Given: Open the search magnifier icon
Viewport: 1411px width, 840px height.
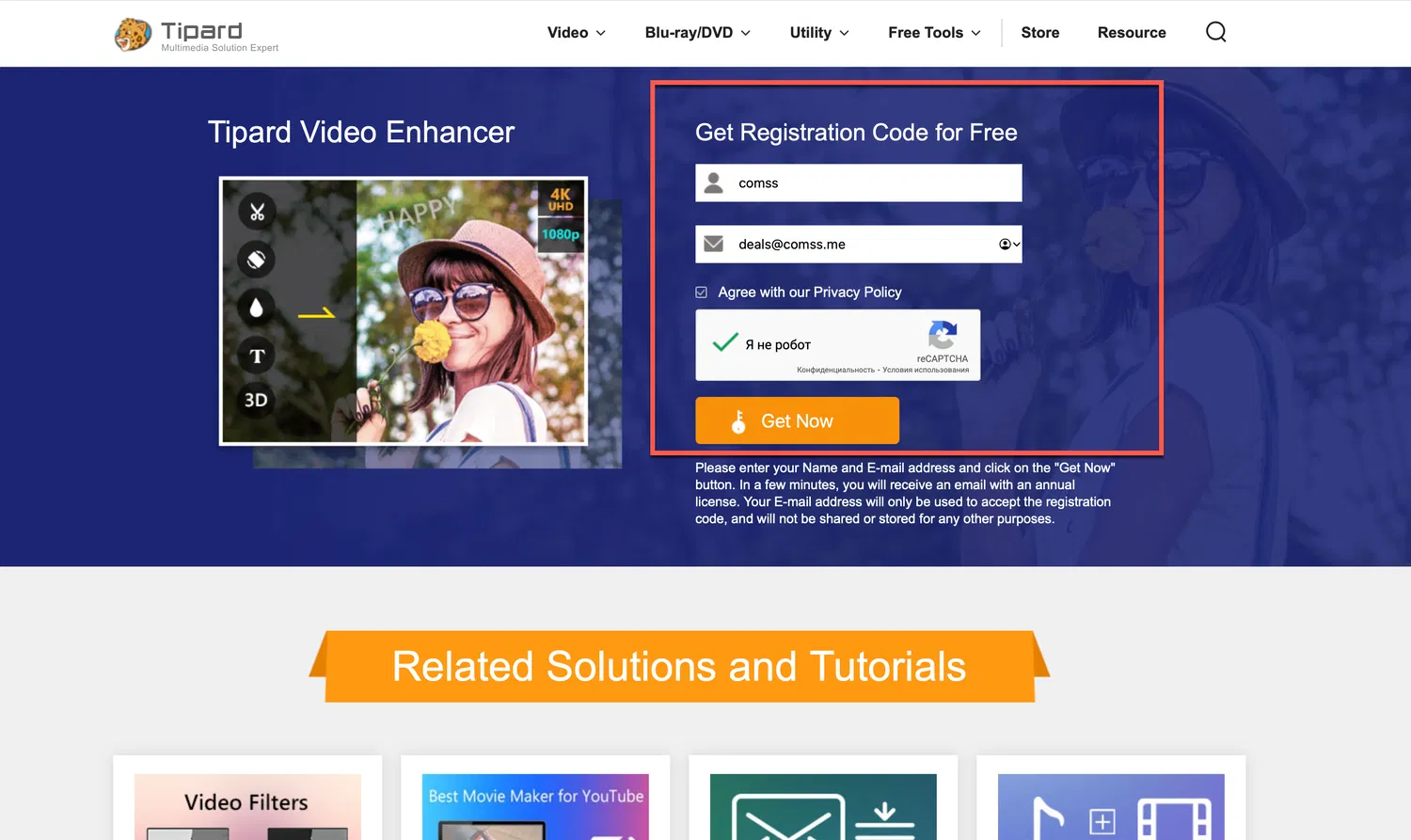Looking at the screenshot, I should tap(1215, 31).
